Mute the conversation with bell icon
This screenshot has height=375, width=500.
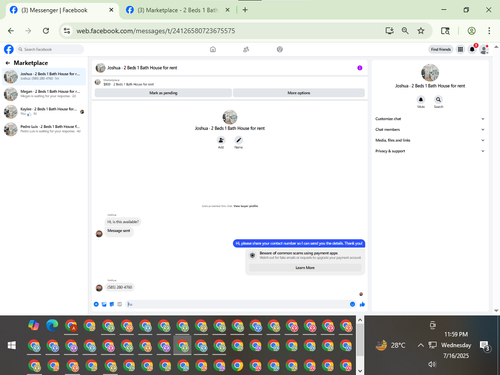pos(421,99)
